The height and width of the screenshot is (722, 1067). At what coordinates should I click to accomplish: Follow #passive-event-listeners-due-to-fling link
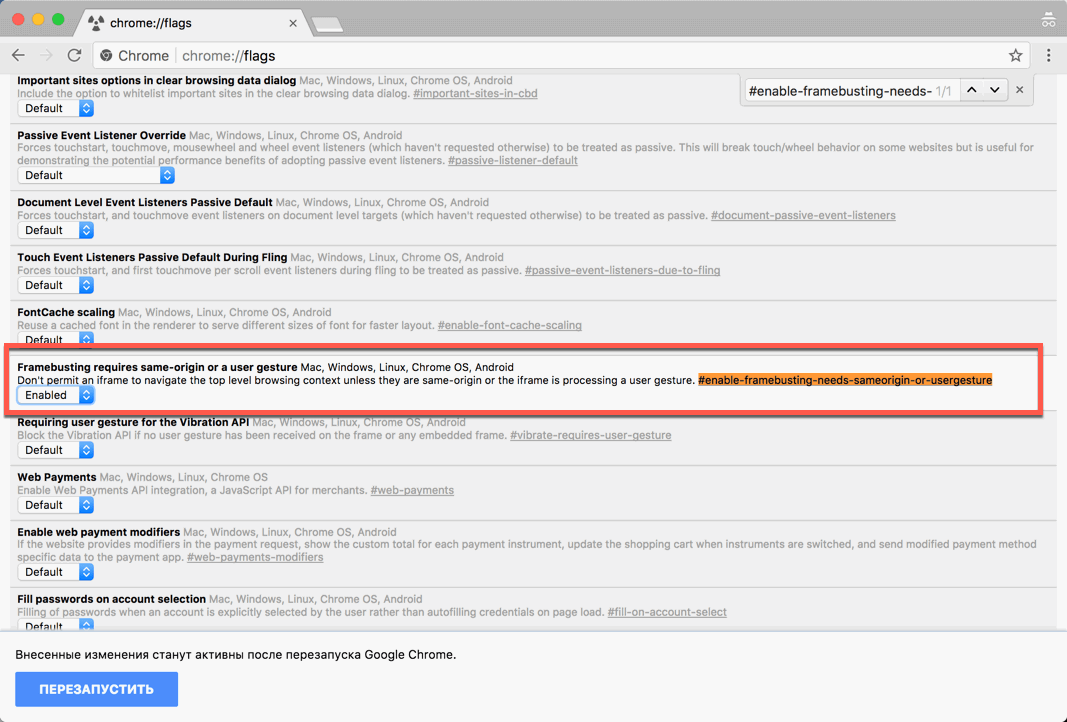pos(622,270)
